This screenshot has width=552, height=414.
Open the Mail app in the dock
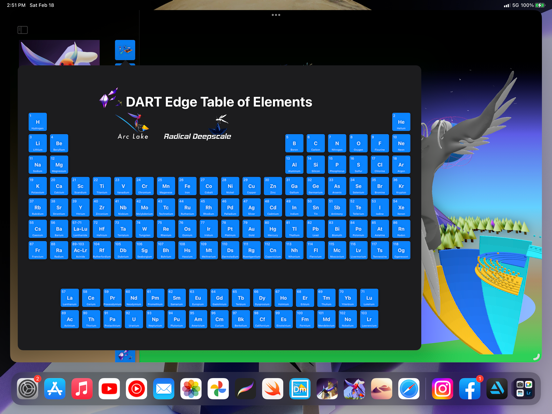[164, 389]
